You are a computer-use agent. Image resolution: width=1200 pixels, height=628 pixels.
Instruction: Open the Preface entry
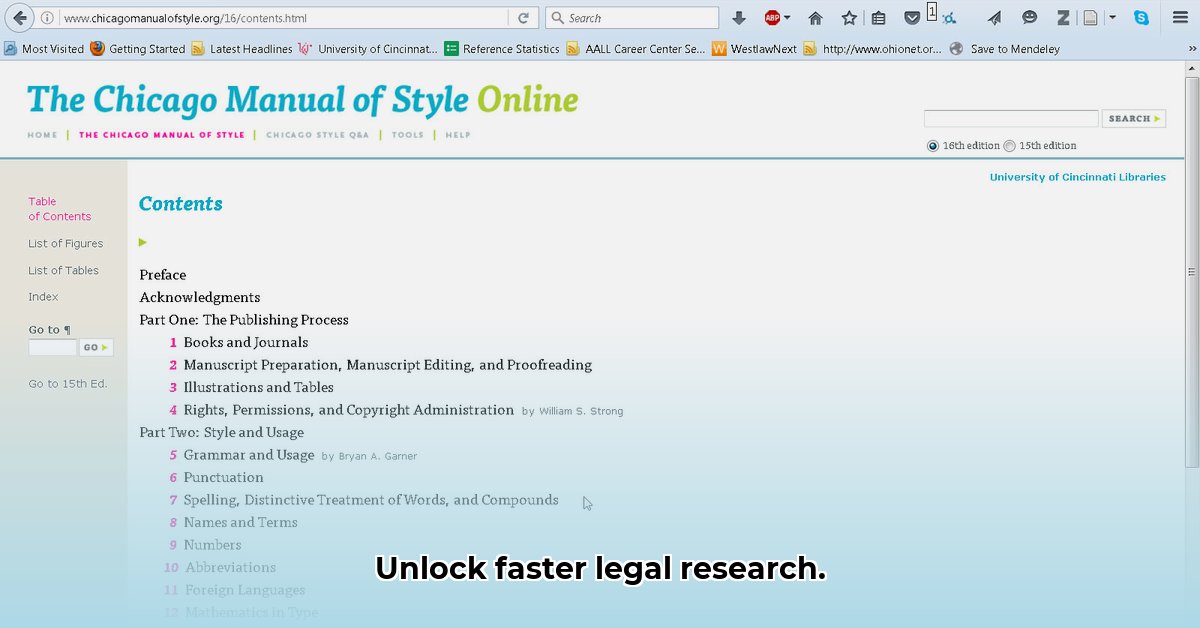163,275
